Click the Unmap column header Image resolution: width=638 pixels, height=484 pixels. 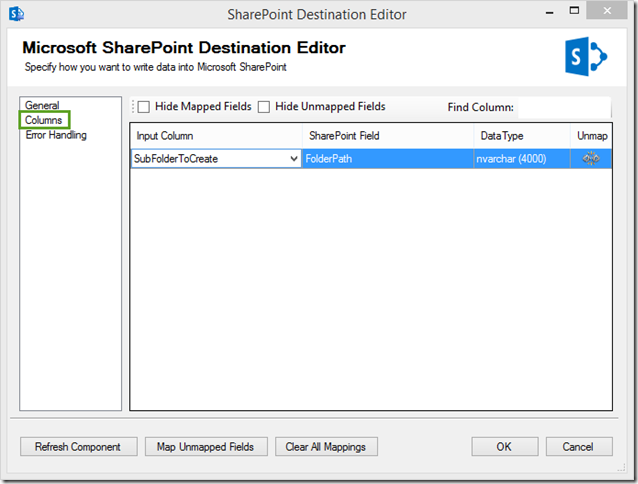(x=591, y=135)
